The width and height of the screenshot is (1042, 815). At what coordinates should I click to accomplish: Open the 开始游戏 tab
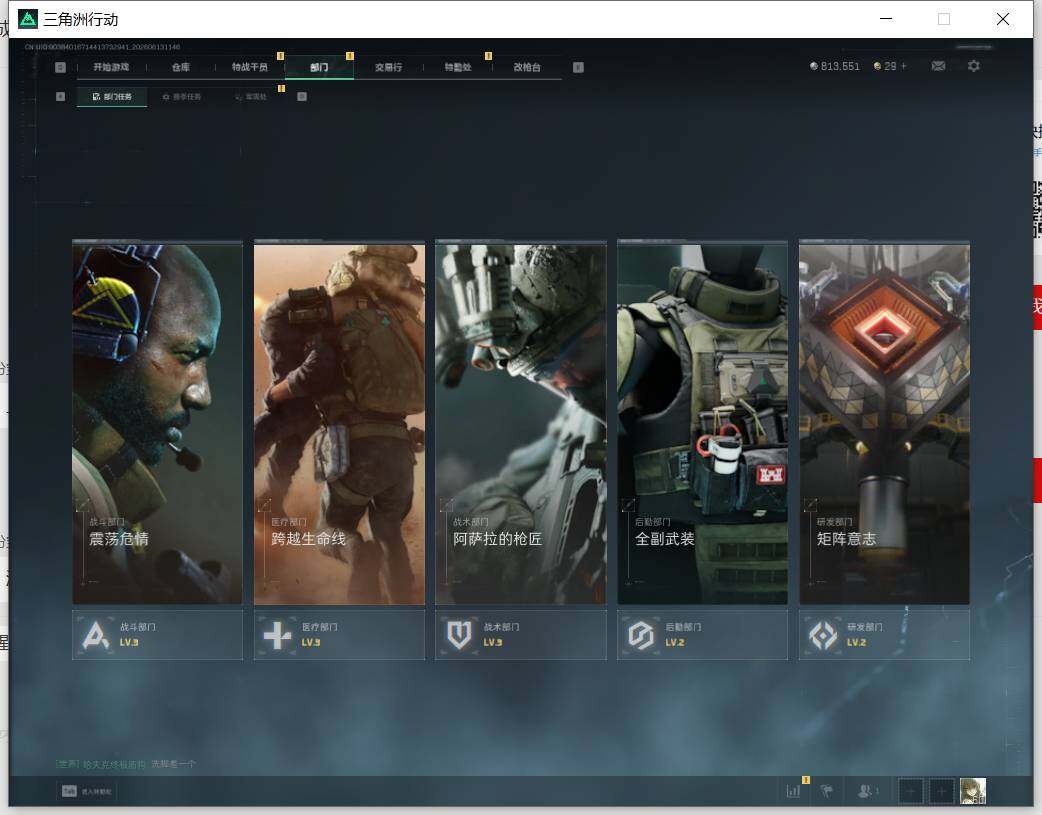(x=111, y=67)
